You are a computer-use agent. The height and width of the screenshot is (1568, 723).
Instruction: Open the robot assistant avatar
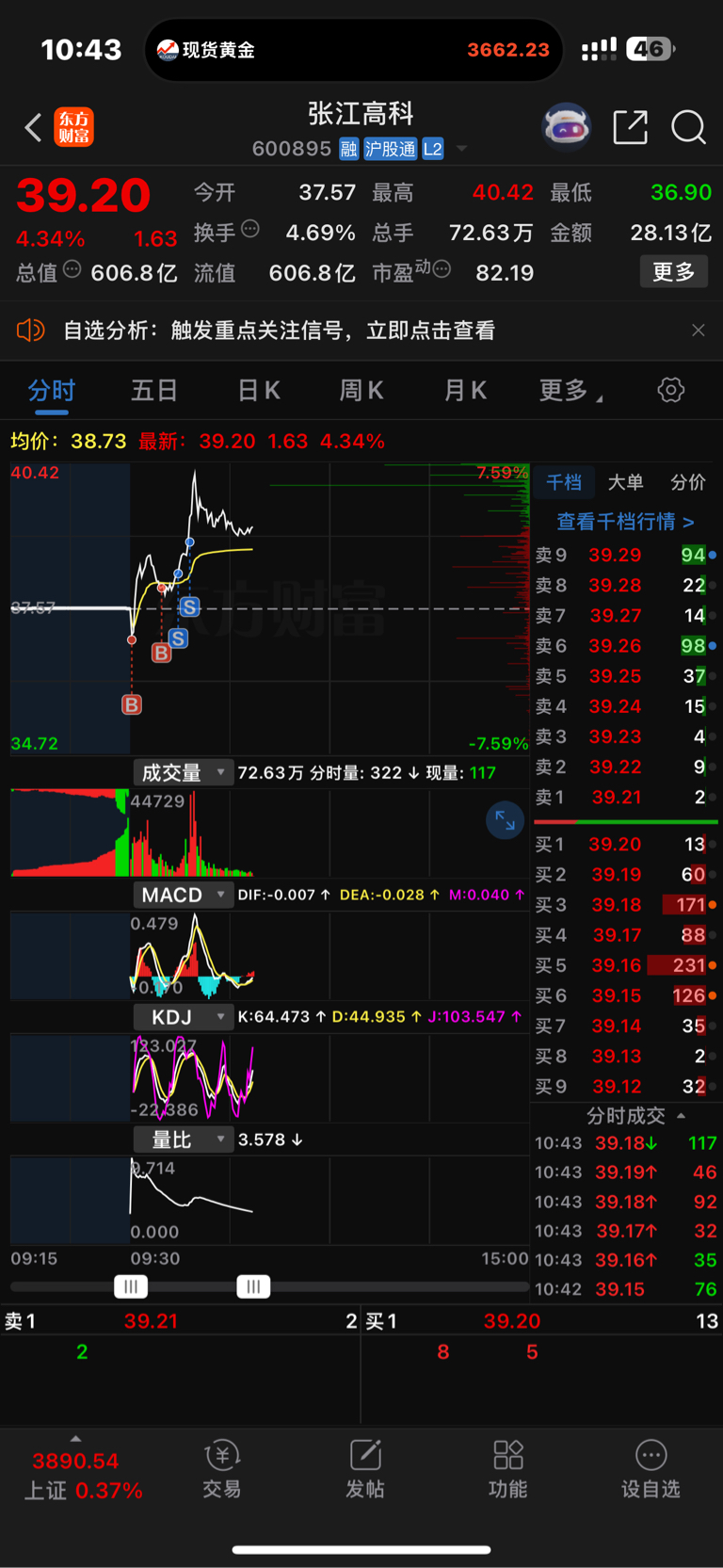tap(566, 127)
